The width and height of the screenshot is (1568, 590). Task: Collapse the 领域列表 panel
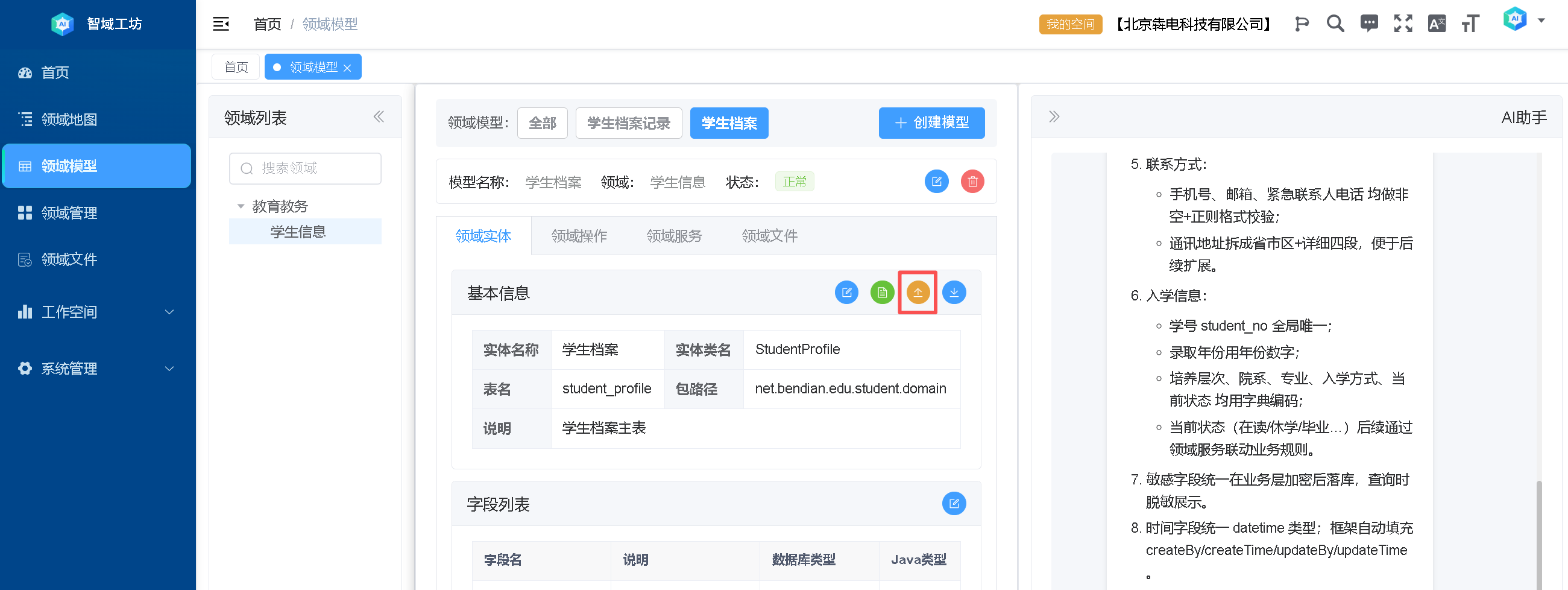[x=379, y=117]
